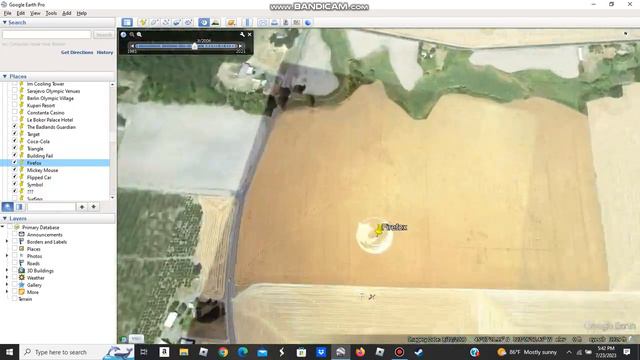Open the View menu

click(x=35, y=13)
